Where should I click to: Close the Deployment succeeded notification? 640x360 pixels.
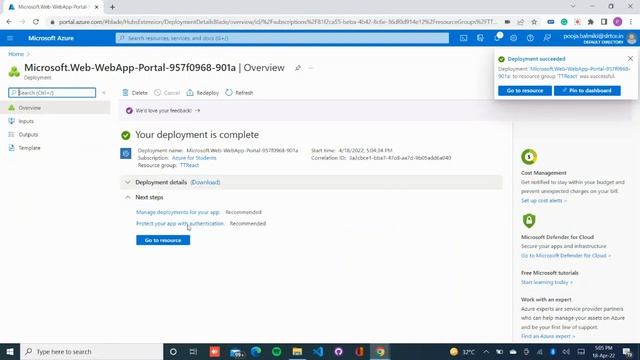630,59
